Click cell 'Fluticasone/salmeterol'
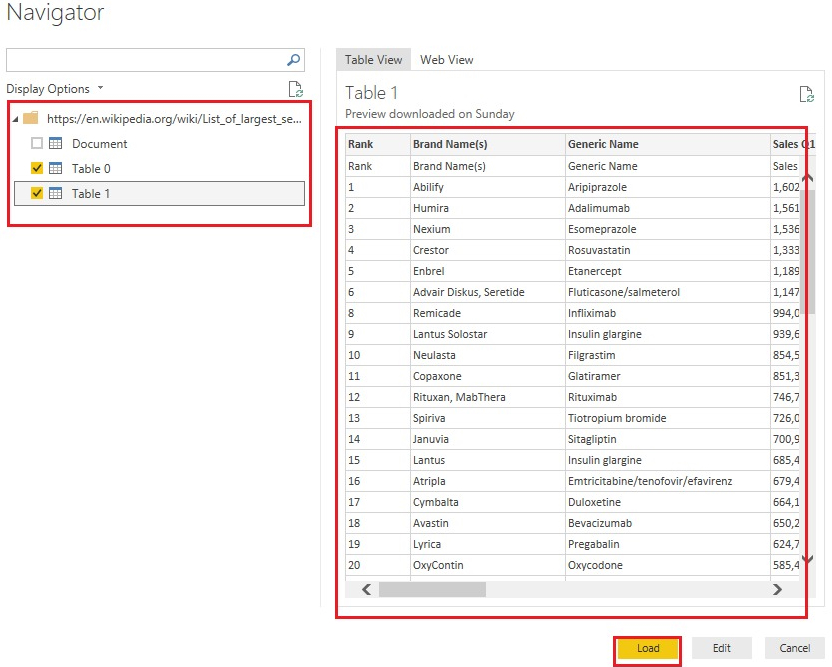Image resolution: width=832 pixels, height=667 pixels. tap(668, 292)
